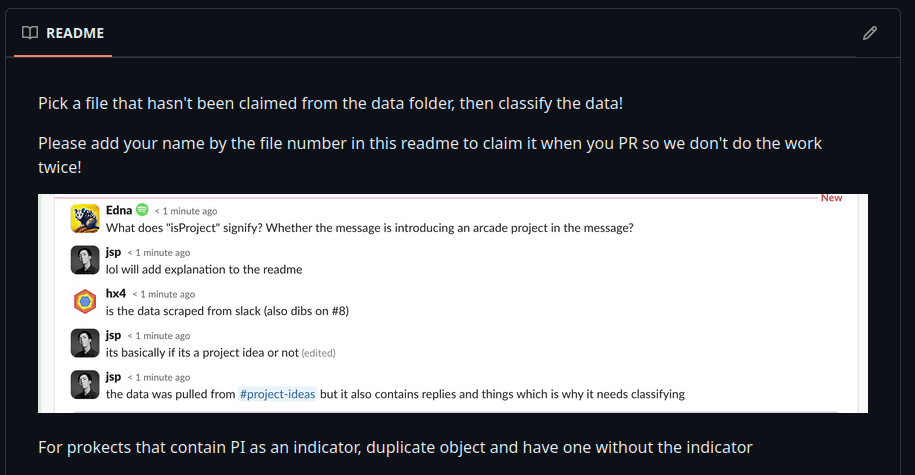The width and height of the screenshot is (915, 475).
Task: Click the #project-ideas channel link
Action: click(x=278, y=394)
